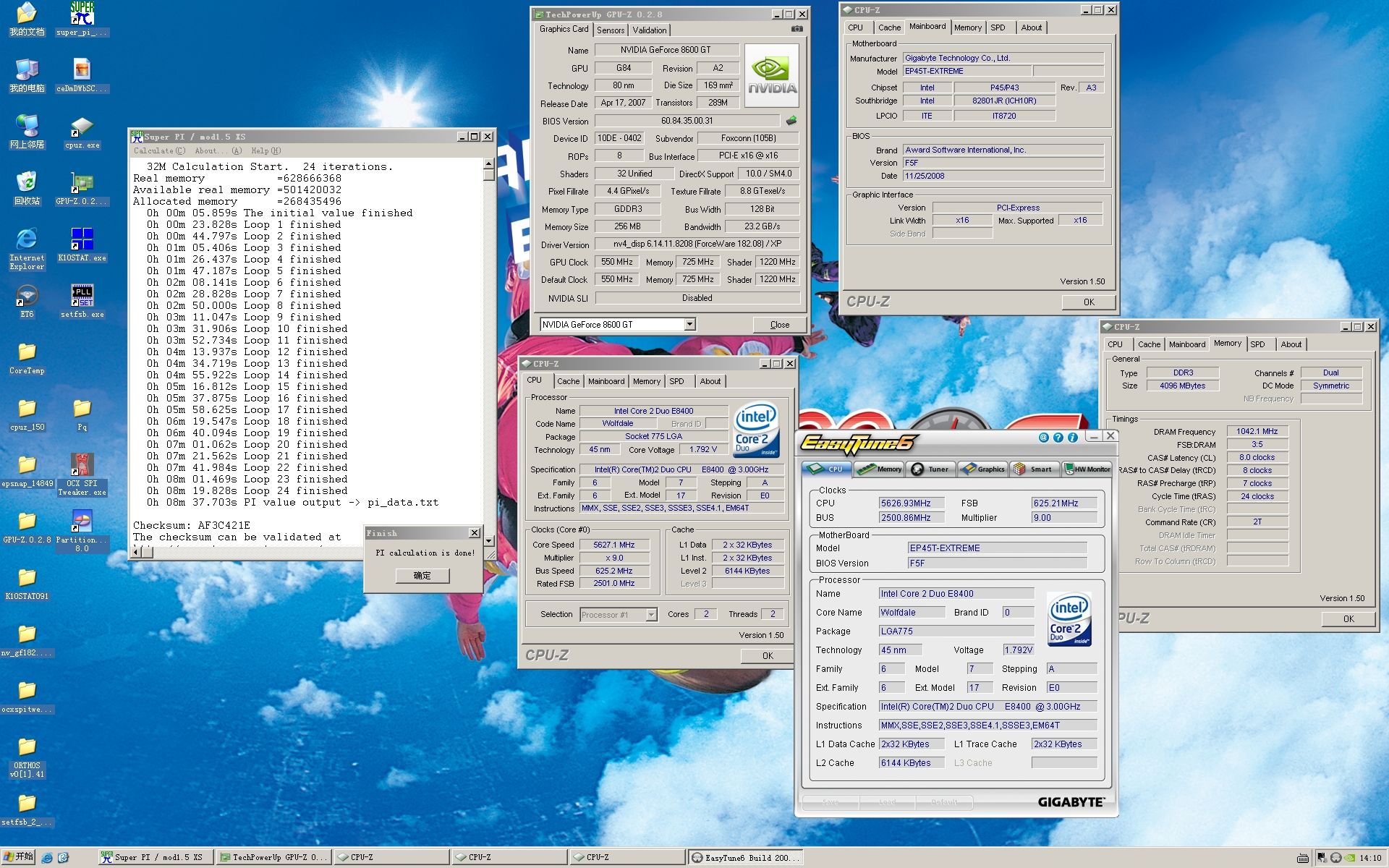Image resolution: width=1389 pixels, height=868 pixels.
Task: Launch K10STAT.exe desktop icon
Action: [82, 244]
